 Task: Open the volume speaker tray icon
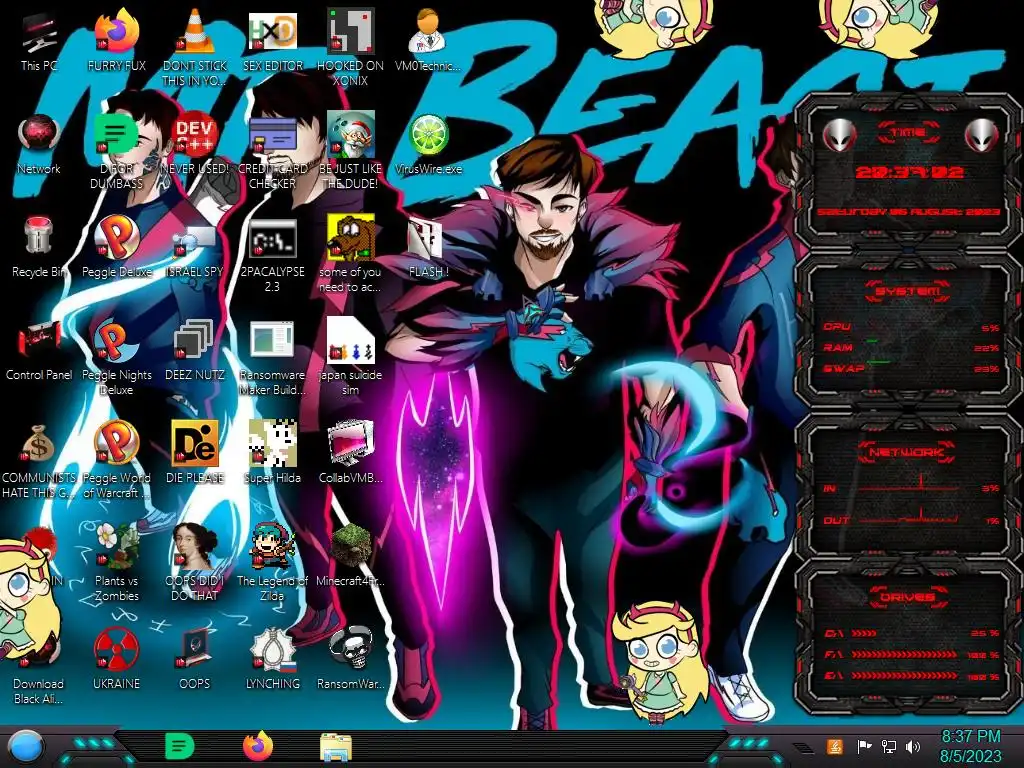tap(913, 746)
